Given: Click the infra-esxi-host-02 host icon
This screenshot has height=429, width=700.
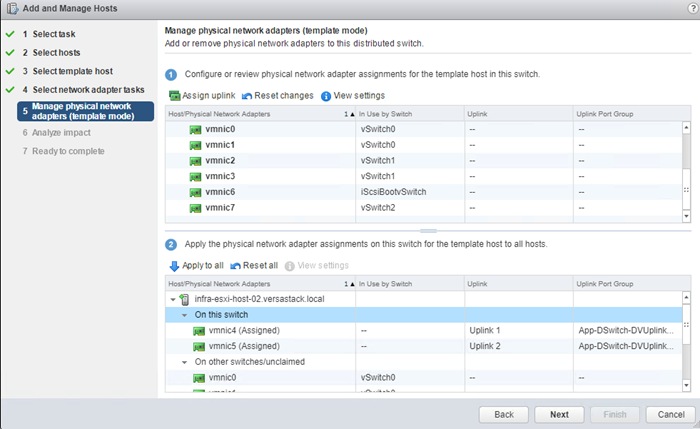Looking at the screenshot, I should pyautogui.click(x=184, y=299).
